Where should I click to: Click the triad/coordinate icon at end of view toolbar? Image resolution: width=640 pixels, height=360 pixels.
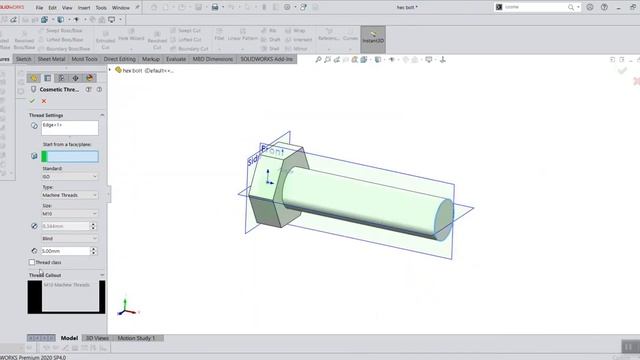coord(442,60)
